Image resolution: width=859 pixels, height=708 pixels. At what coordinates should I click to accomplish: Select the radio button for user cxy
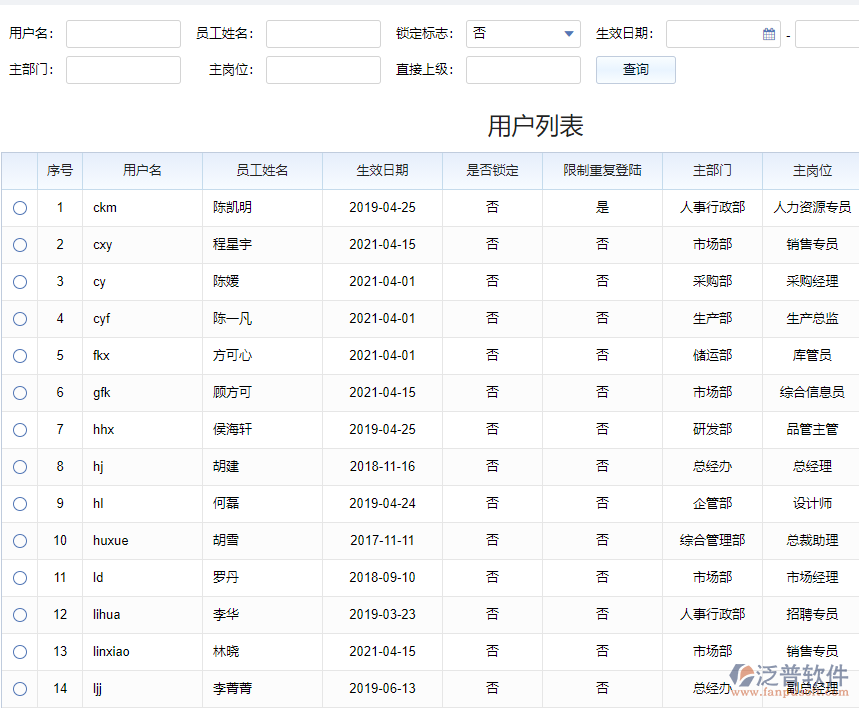pos(20,245)
